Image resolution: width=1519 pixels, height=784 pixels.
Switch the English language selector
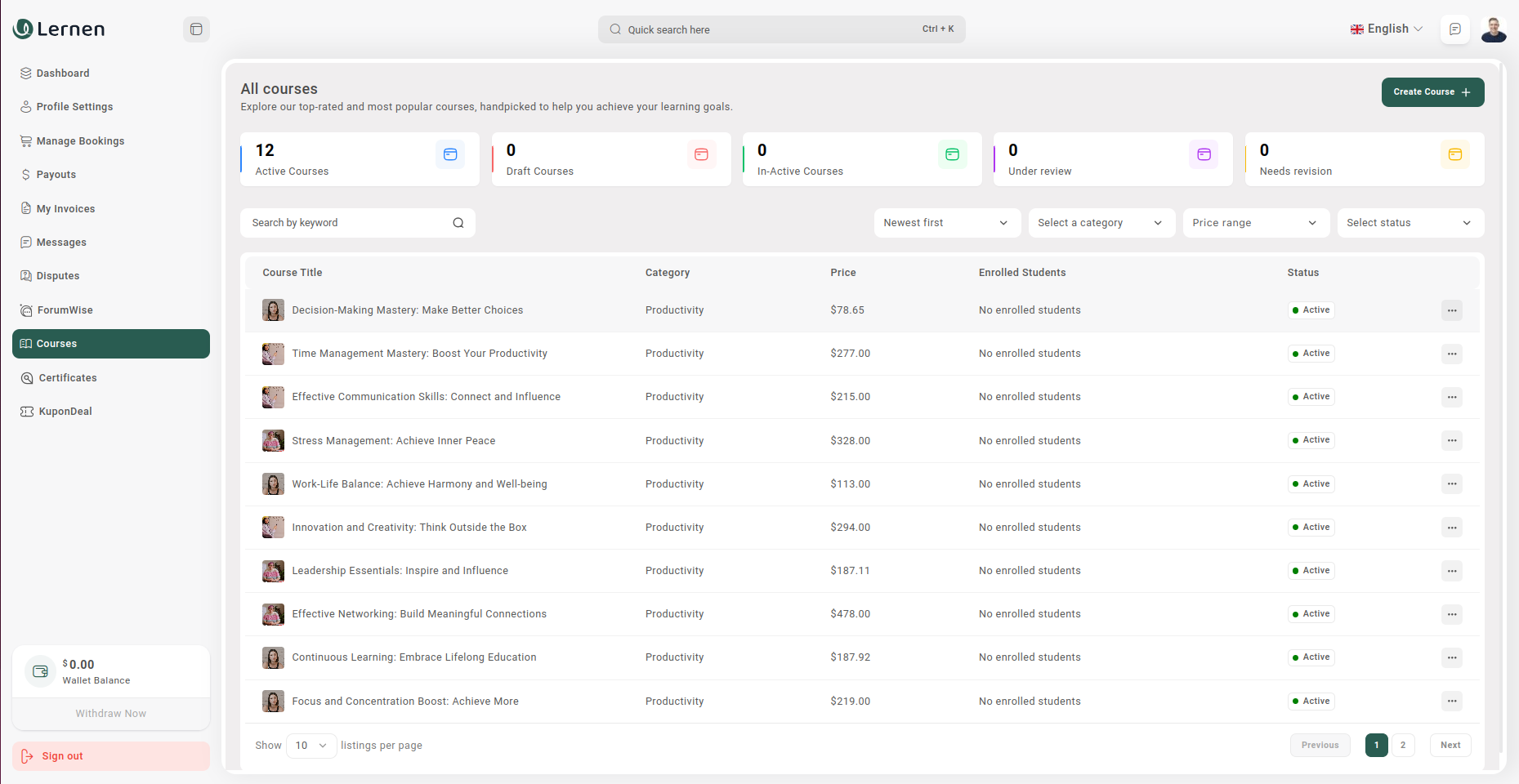click(1386, 29)
